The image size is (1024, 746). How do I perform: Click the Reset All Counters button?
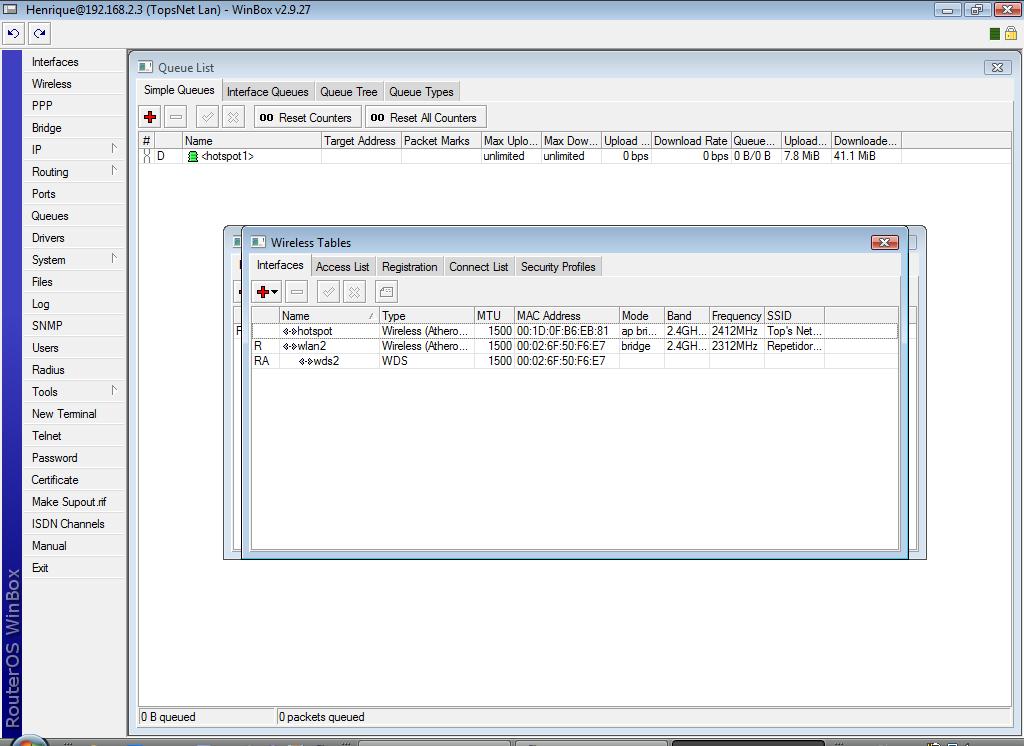point(425,118)
